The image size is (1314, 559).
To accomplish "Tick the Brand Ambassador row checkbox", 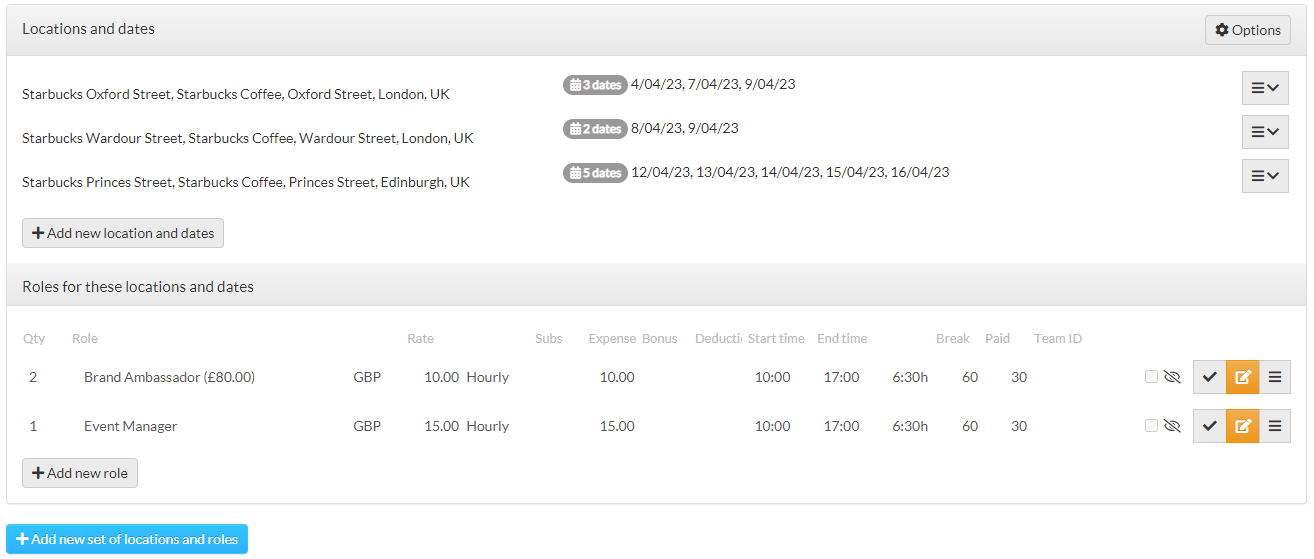I will (x=1151, y=377).
